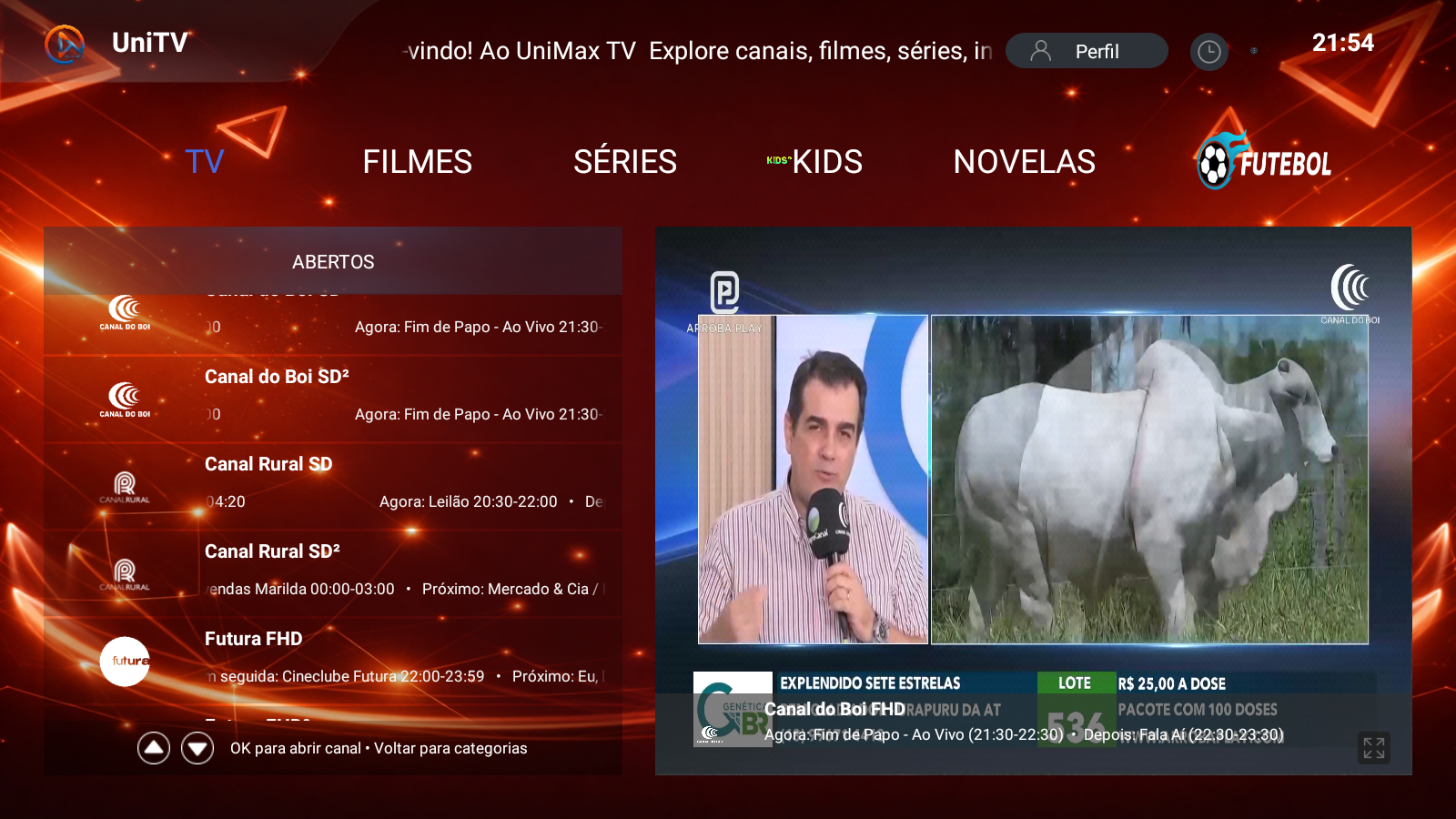Open the Perfil button
Image resolution: width=1456 pixels, height=819 pixels.
click(1087, 51)
